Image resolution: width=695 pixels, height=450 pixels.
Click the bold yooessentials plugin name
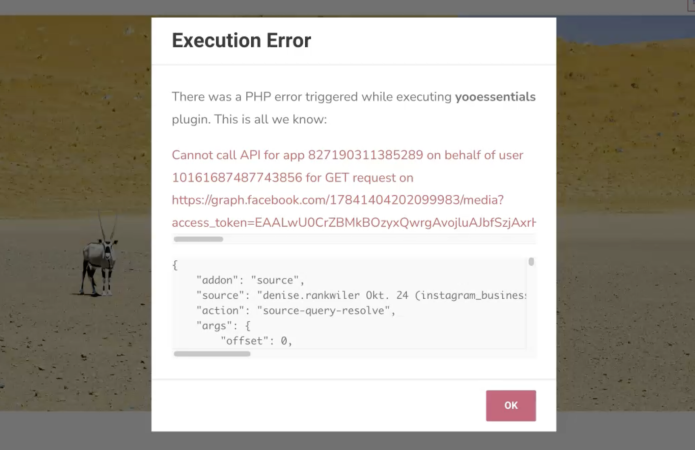(x=495, y=97)
